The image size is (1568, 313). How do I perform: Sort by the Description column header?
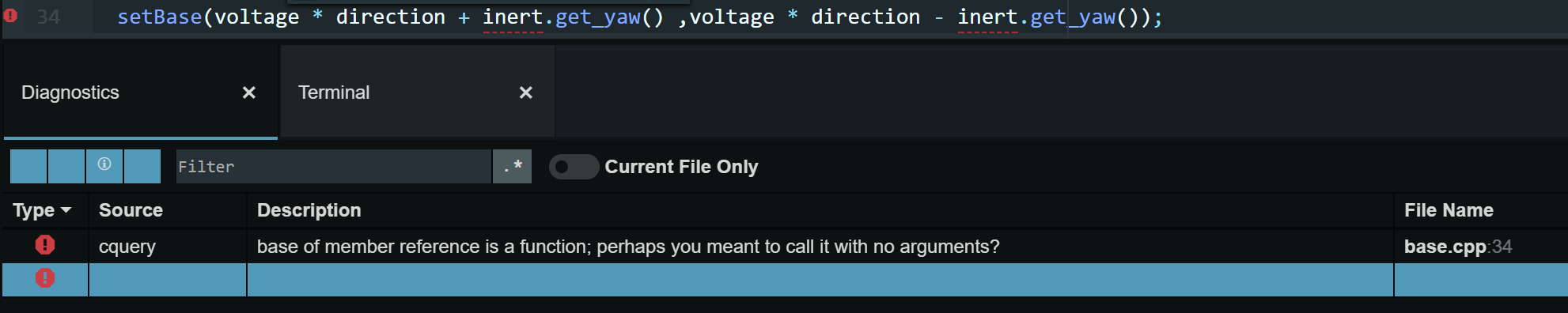309,210
